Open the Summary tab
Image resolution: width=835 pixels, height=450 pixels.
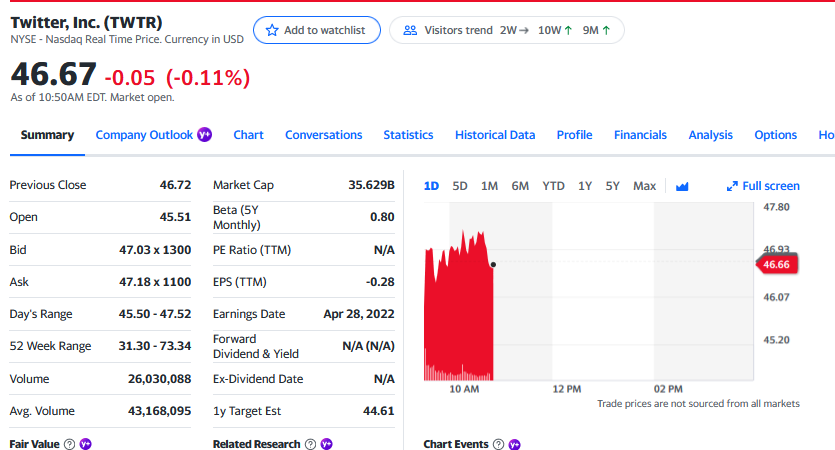47,135
